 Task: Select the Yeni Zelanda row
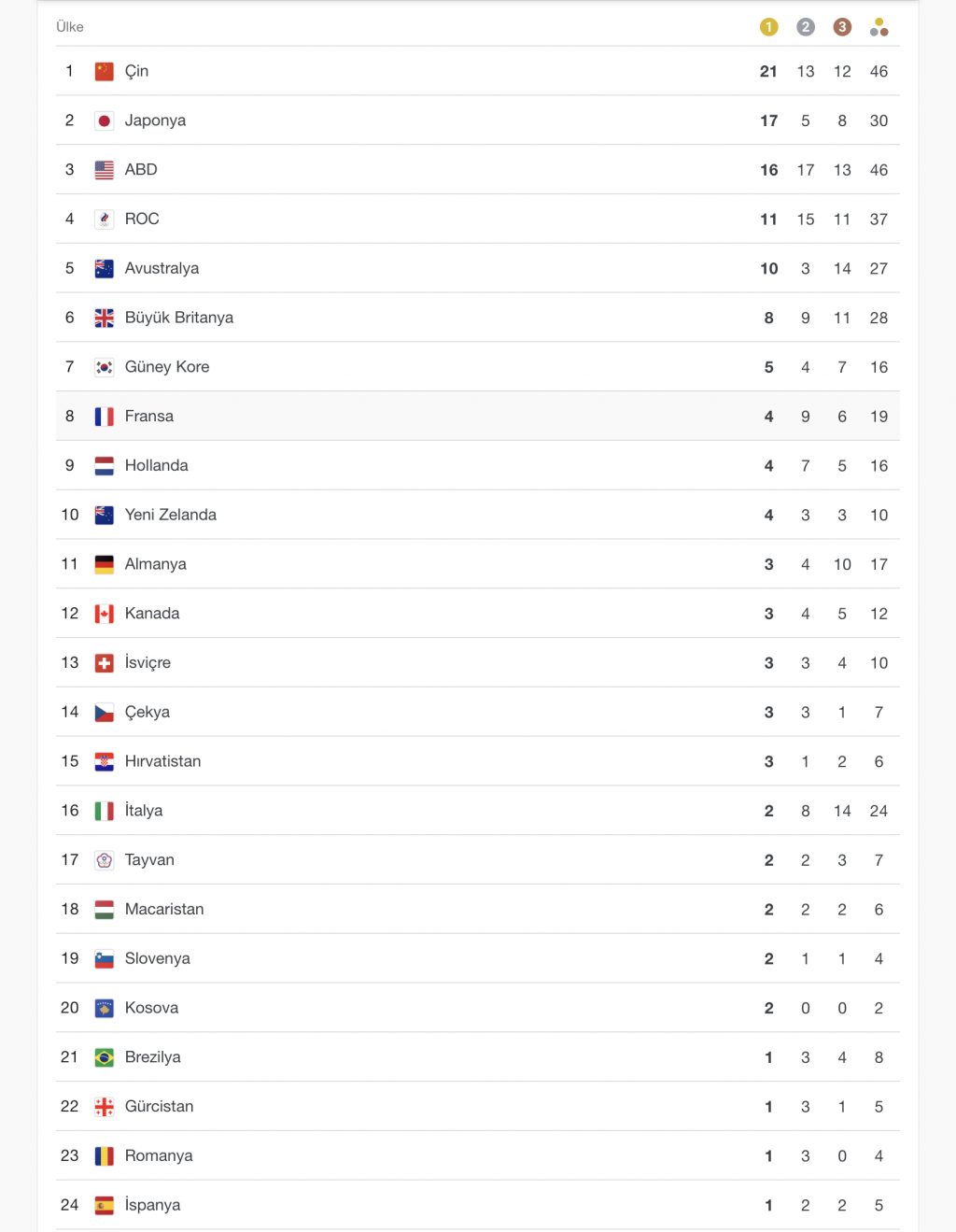tap(478, 515)
